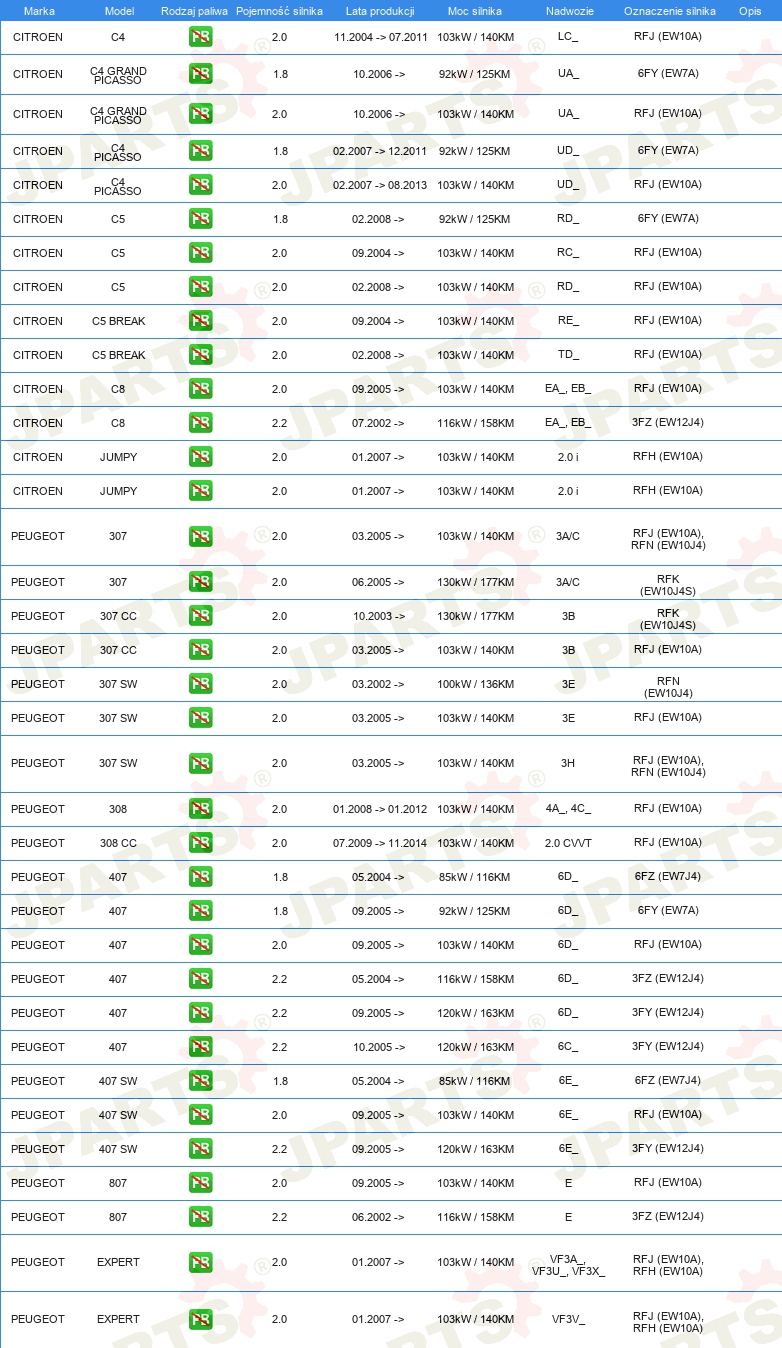This screenshot has height=1348, width=782.
Task: Click 6FZ (EW7J4) in the 407 SW row
Action: tap(668, 1081)
